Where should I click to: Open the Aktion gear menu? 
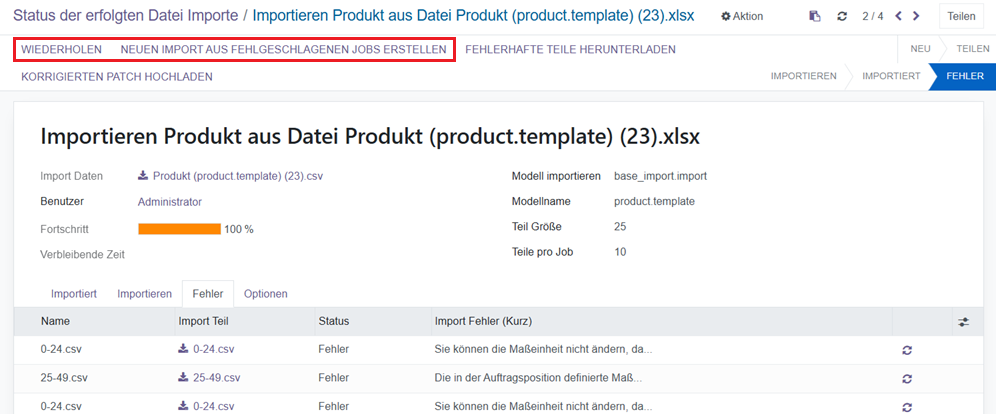[742, 16]
